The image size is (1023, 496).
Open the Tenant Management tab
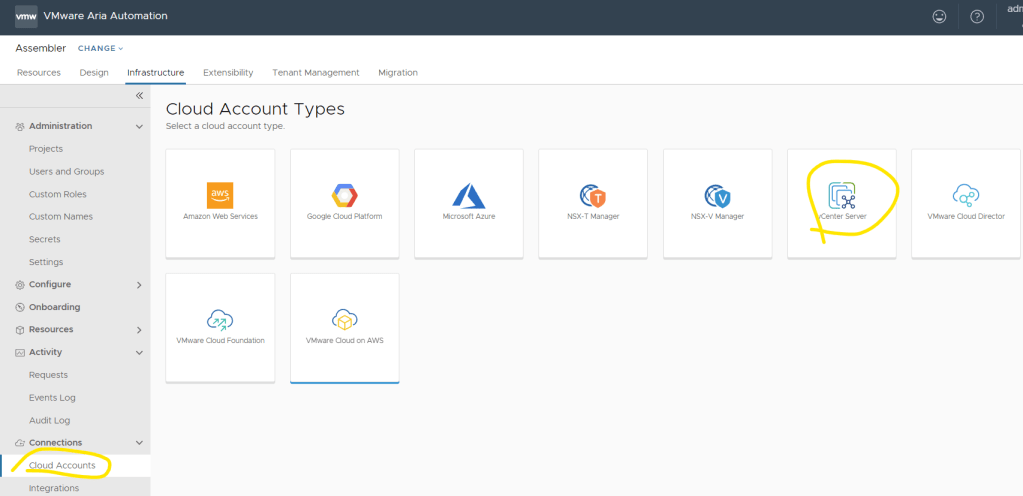pyautogui.click(x=315, y=73)
